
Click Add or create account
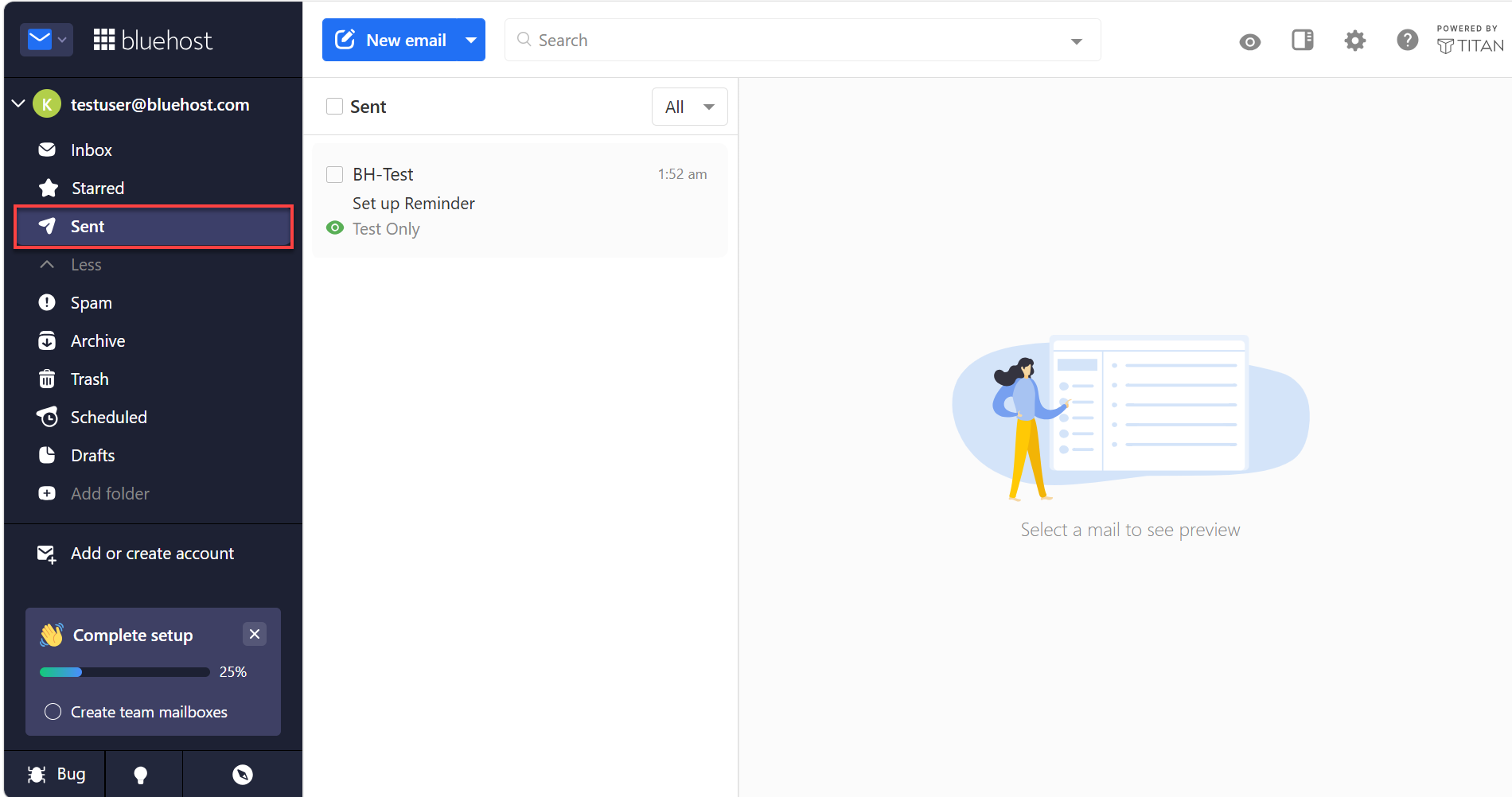(x=136, y=554)
